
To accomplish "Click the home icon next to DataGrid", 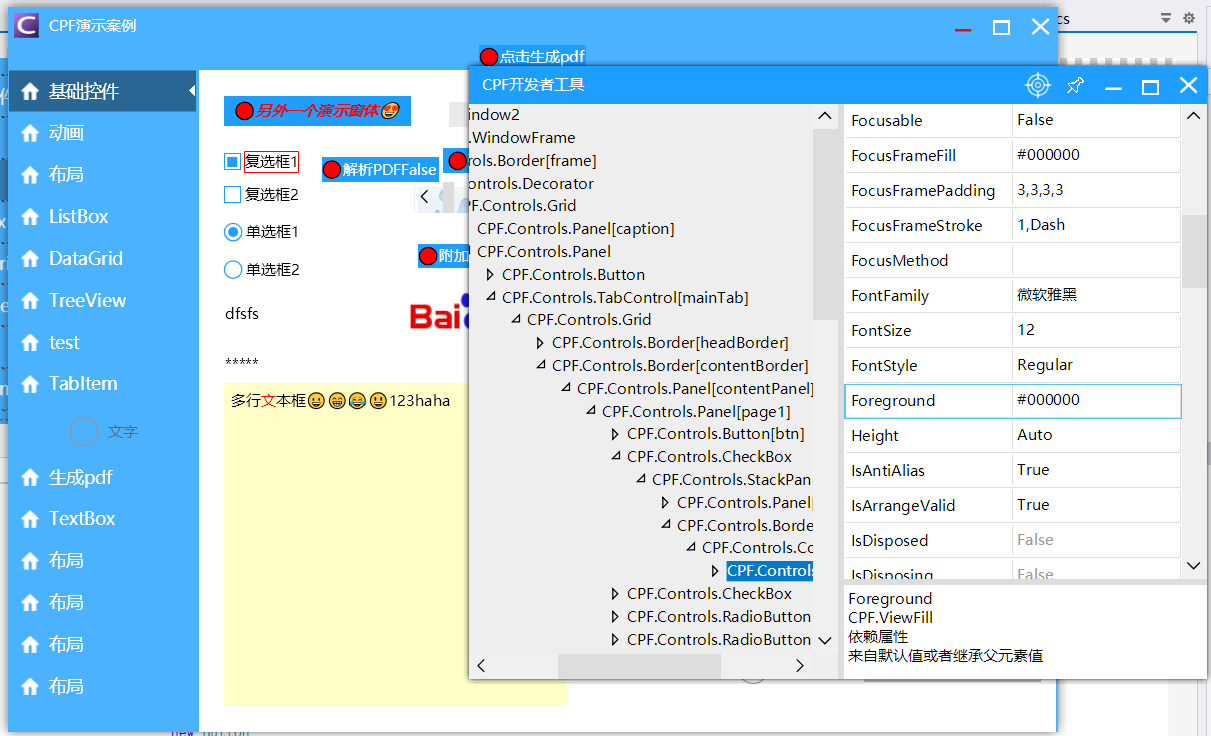I will [29, 259].
